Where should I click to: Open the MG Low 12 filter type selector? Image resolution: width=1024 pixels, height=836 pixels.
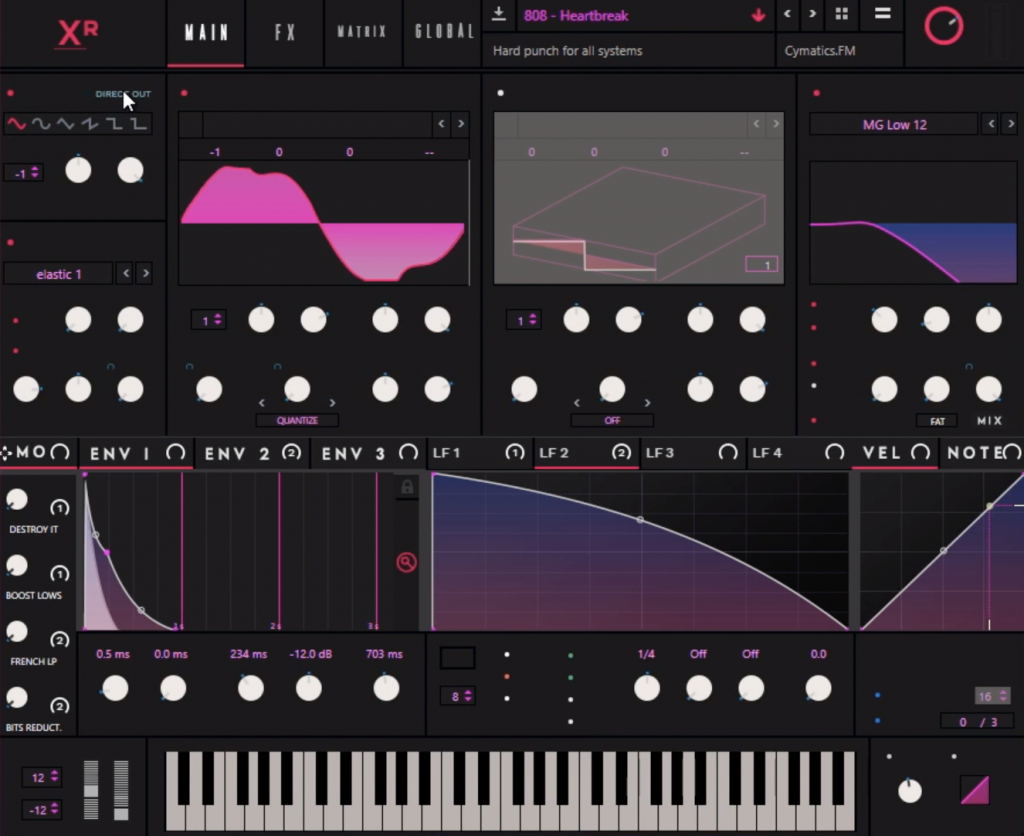893,125
